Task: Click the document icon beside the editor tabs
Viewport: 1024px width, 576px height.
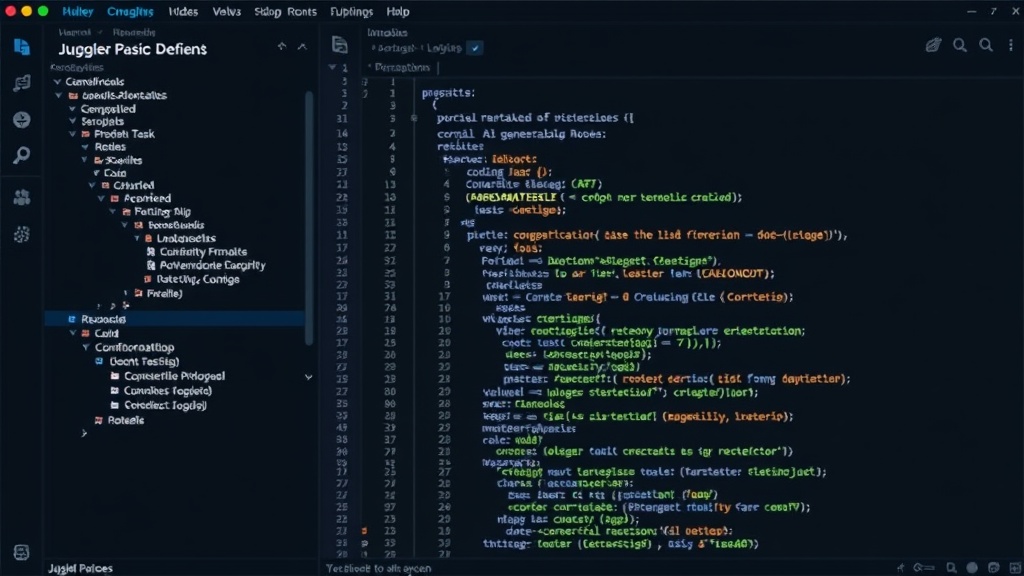Action: [340, 44]
